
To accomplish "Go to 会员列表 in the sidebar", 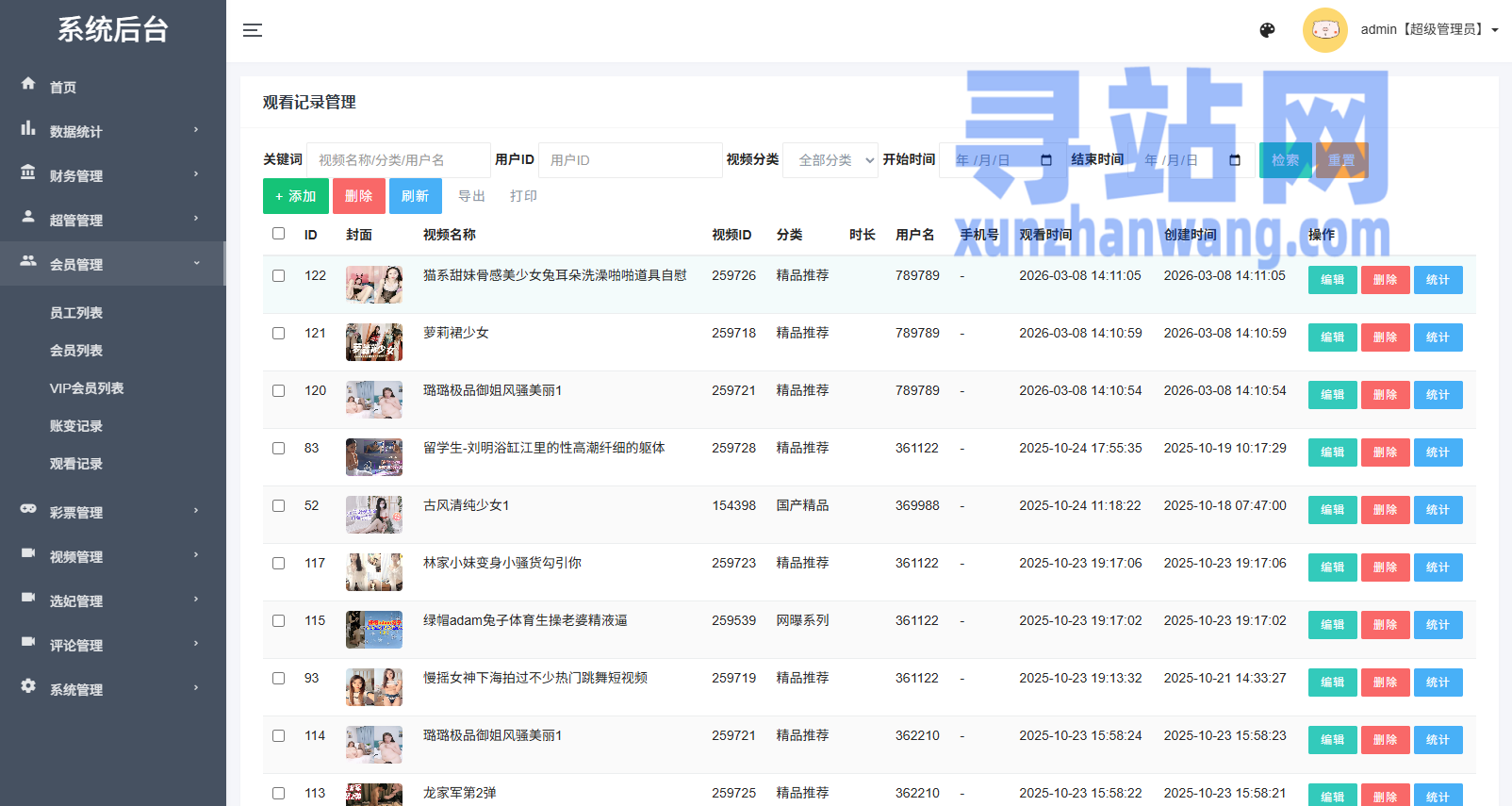I will click(x=76, y=351).
